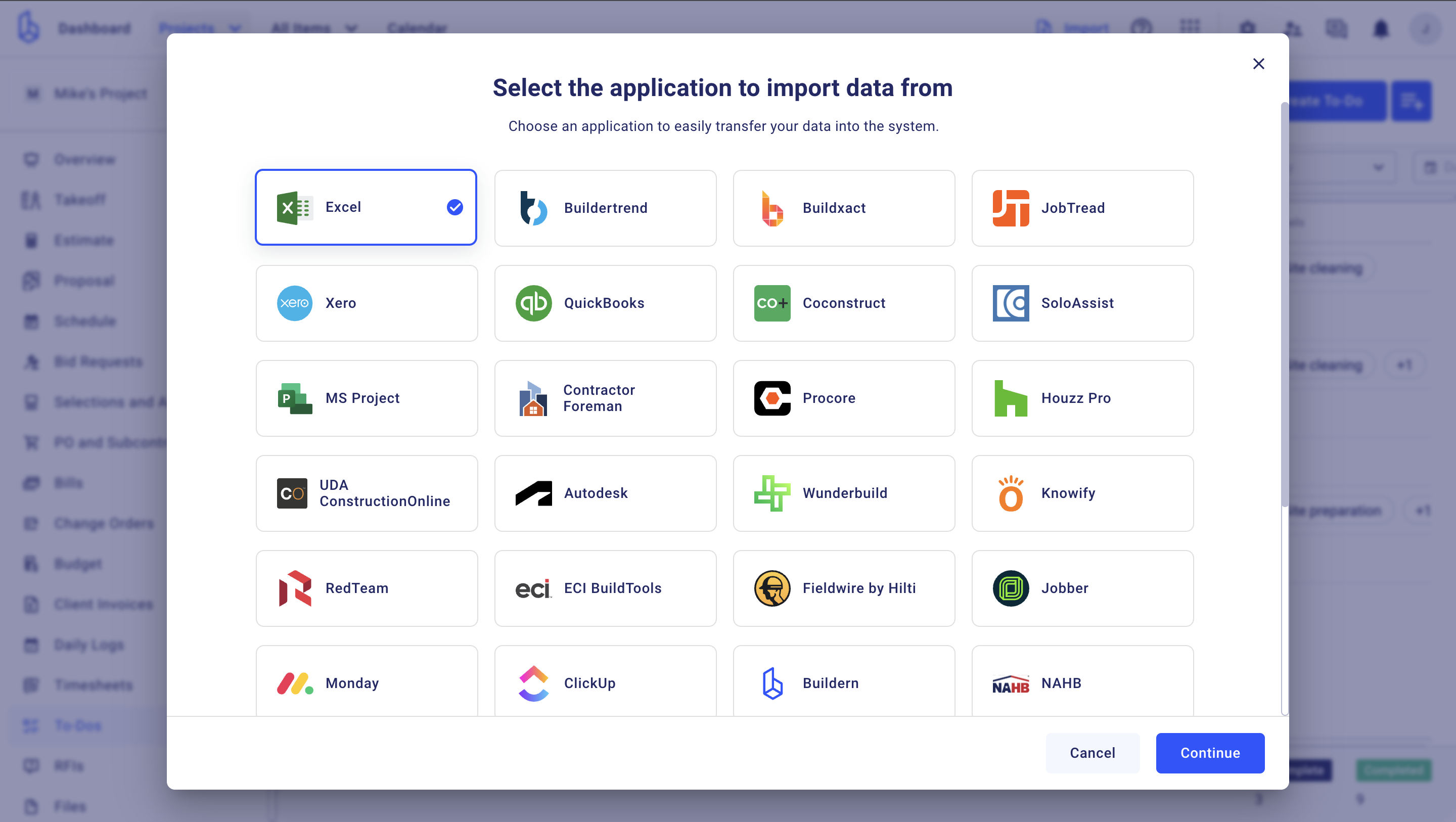
Task: Open the apps grid icon in header
Action: click(x=1190, y=27)
